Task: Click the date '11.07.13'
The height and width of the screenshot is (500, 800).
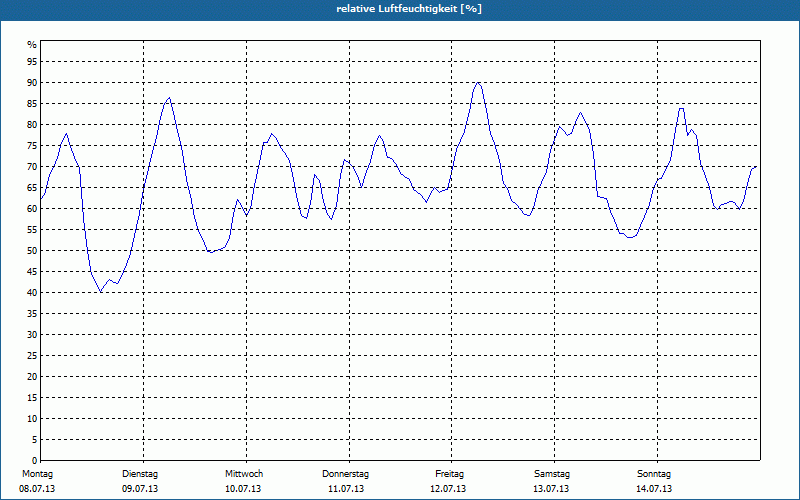Action: (x=346, y=489)
